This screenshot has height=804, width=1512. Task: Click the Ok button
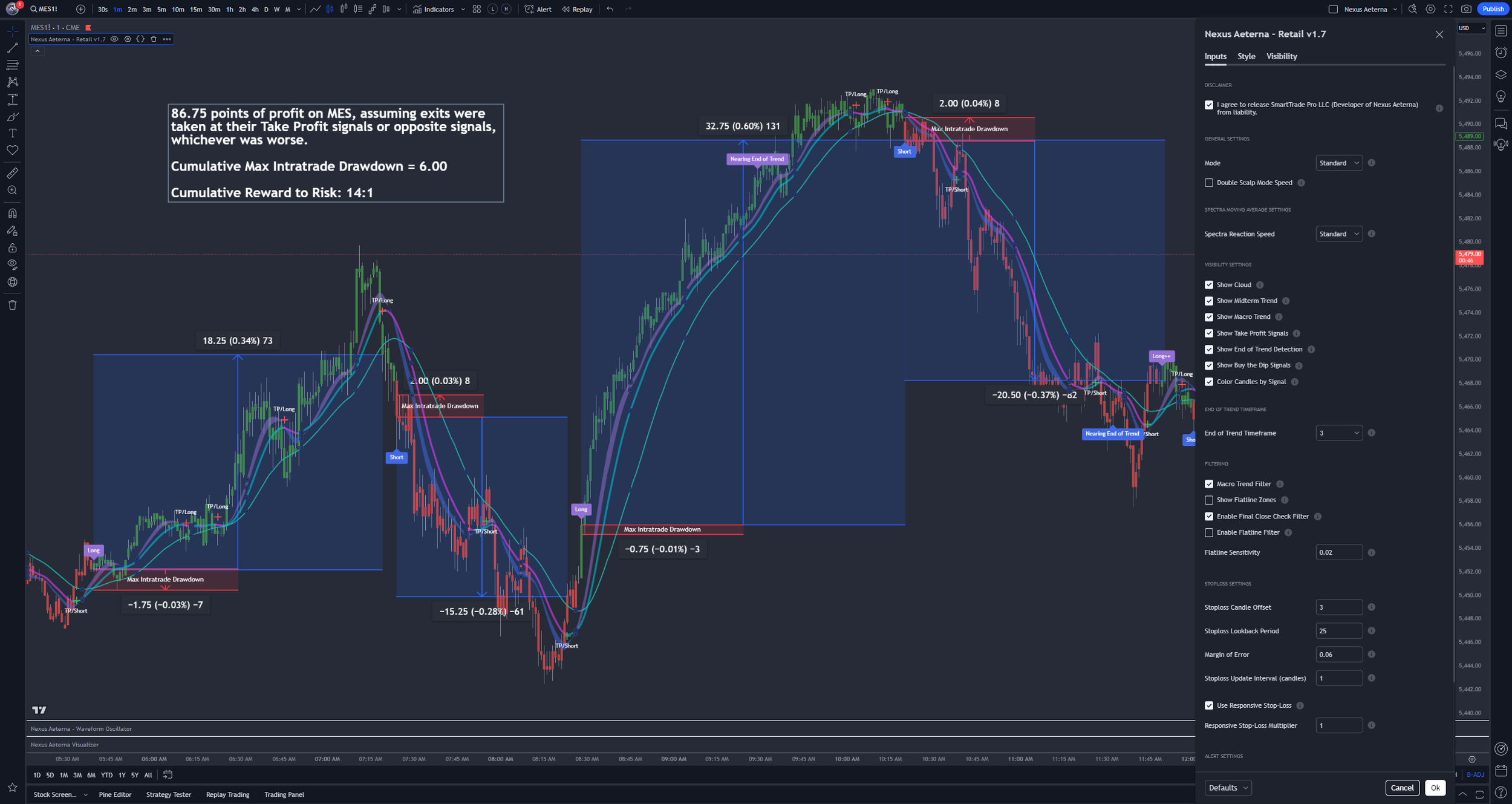(x=1435, y=788)
